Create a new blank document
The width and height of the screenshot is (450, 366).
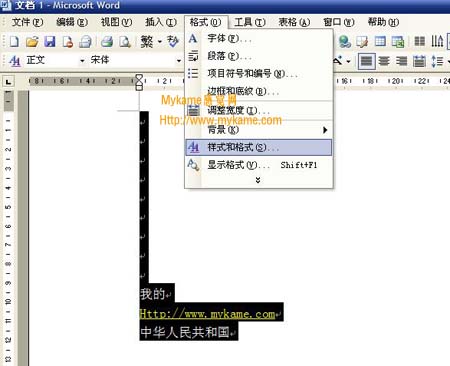coord(14,42)
